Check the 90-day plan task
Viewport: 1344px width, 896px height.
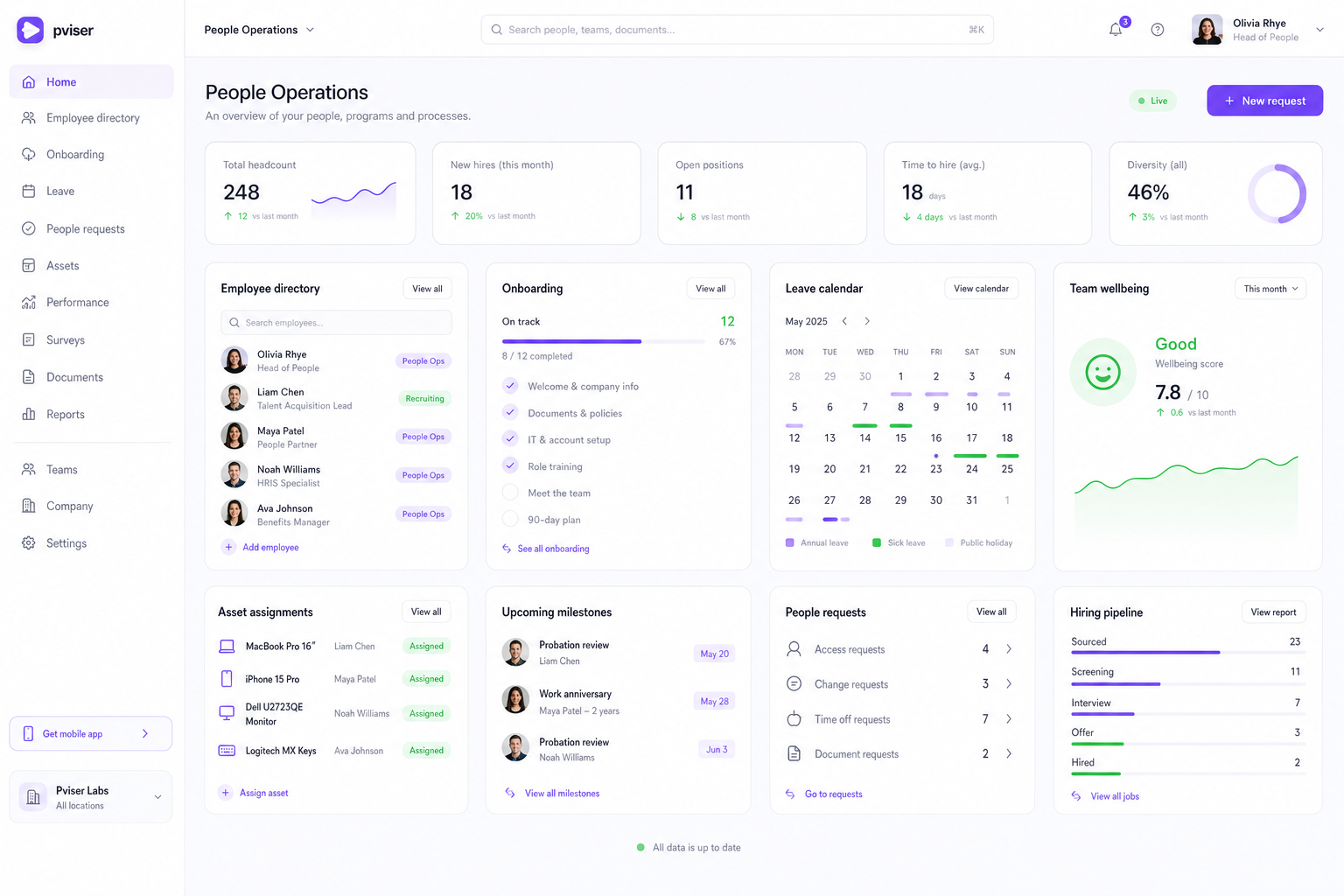click(x=510, y=519)
